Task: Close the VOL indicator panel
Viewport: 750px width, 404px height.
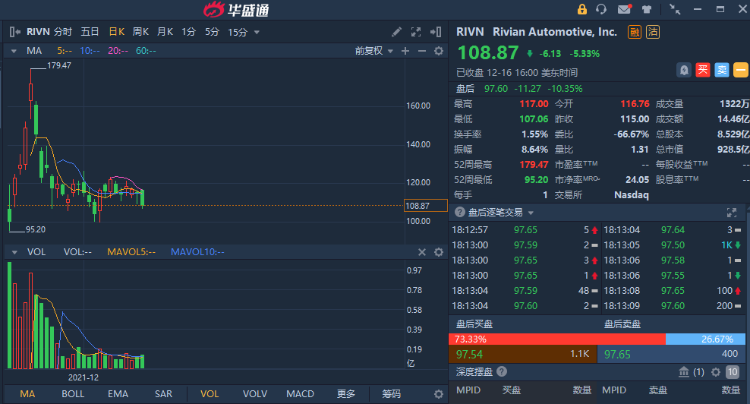Action: click(x=422, y=252)
